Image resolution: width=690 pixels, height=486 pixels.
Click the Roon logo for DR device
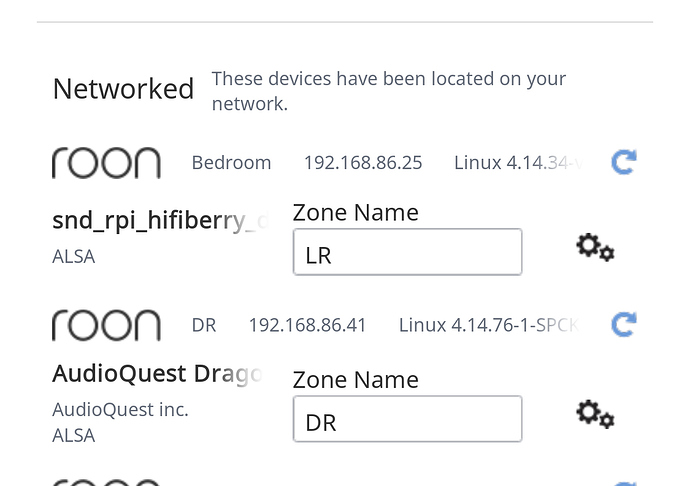106,325
